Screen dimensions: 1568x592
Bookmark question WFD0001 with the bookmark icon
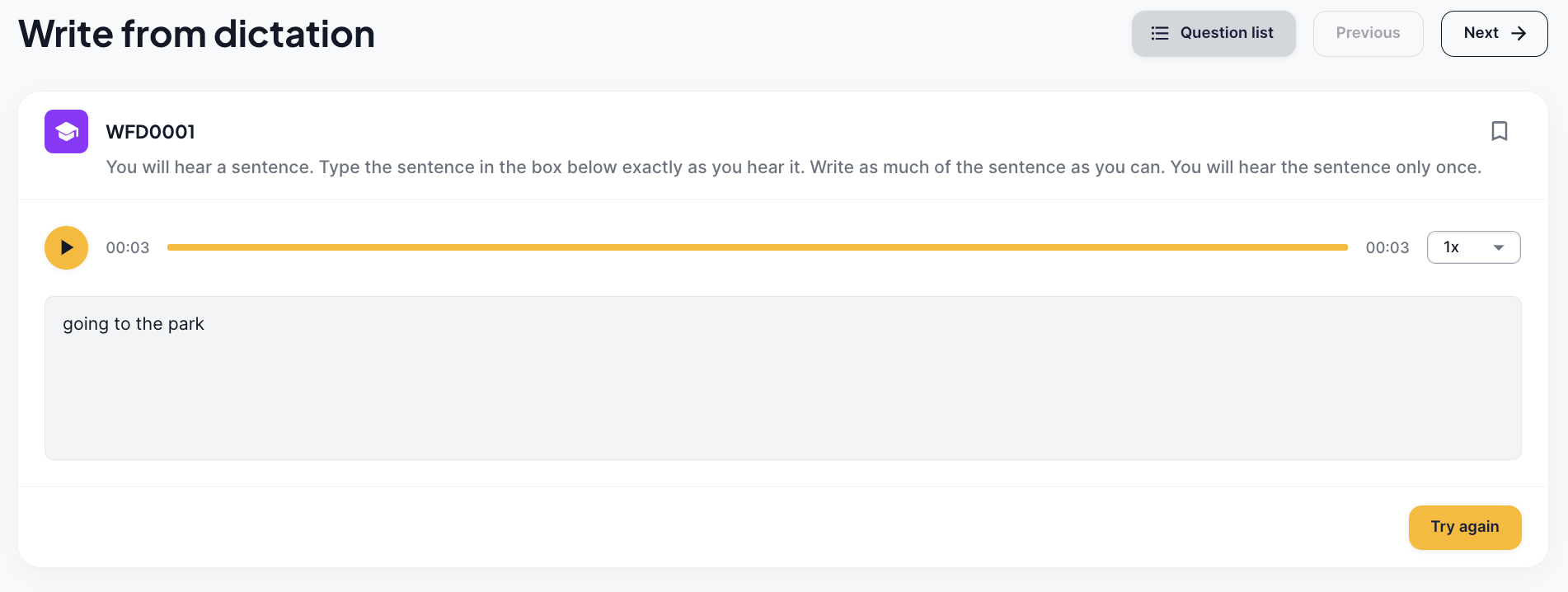1499,131
